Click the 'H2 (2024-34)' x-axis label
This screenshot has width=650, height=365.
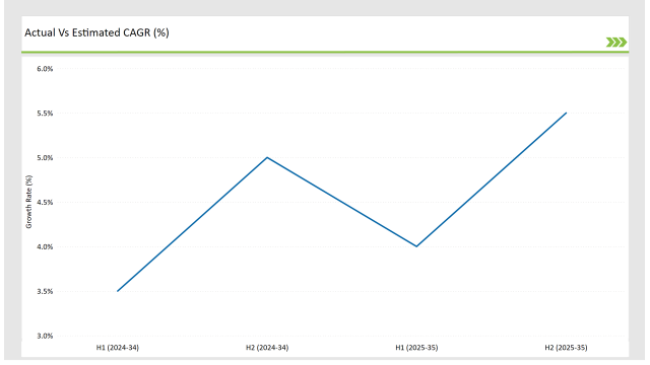[x=267, y=348]
